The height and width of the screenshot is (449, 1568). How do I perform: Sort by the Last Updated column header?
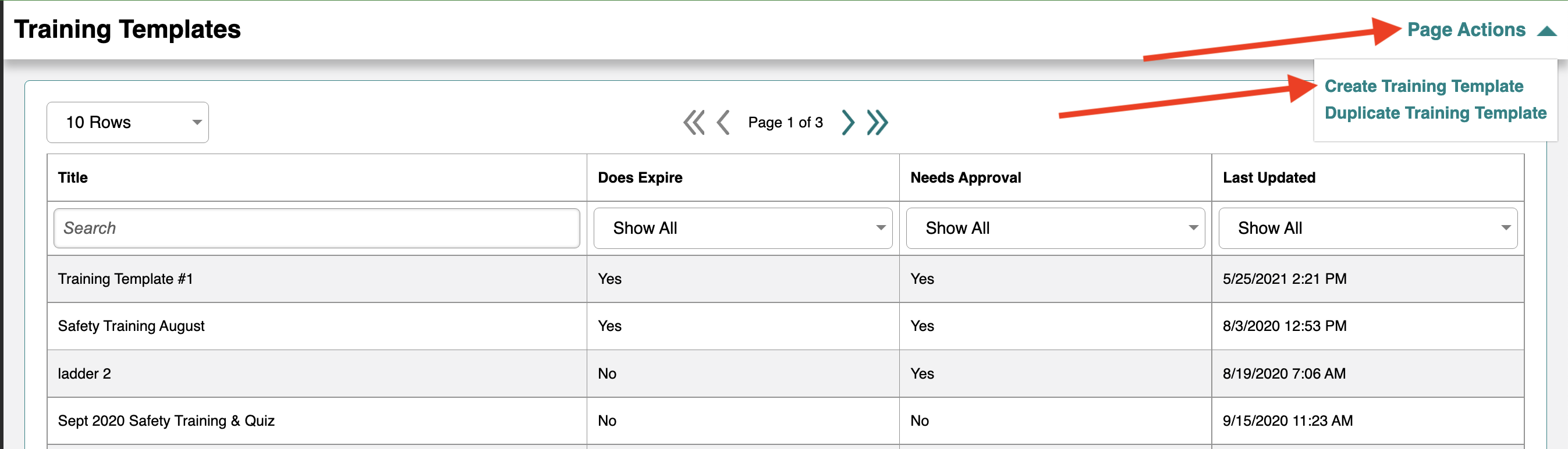tap(1269, 177)
